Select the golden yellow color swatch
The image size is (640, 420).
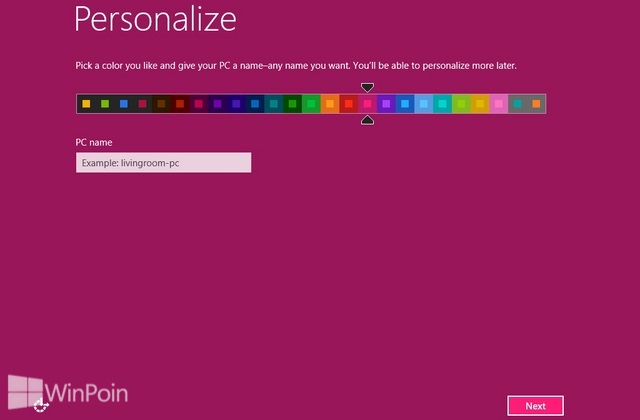point(480,104)
